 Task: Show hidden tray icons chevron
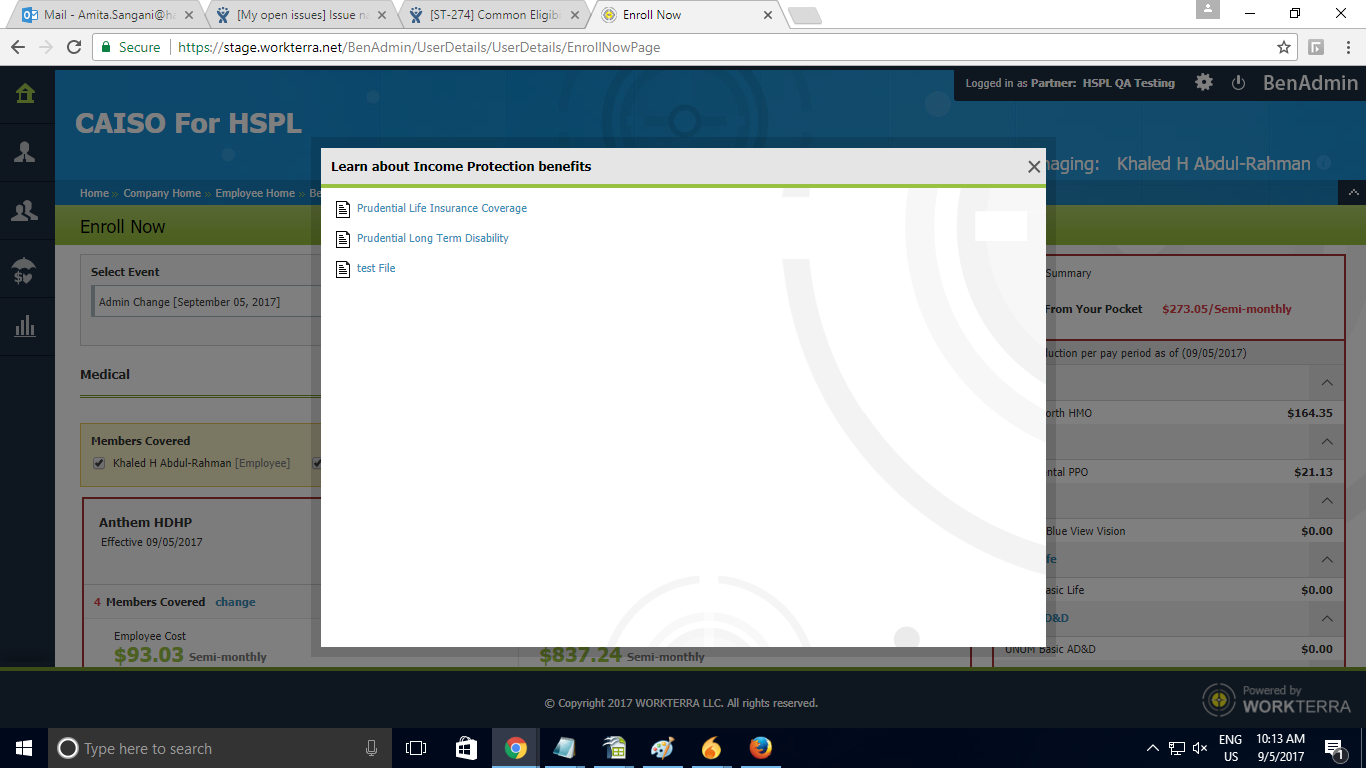(1152, 748)
